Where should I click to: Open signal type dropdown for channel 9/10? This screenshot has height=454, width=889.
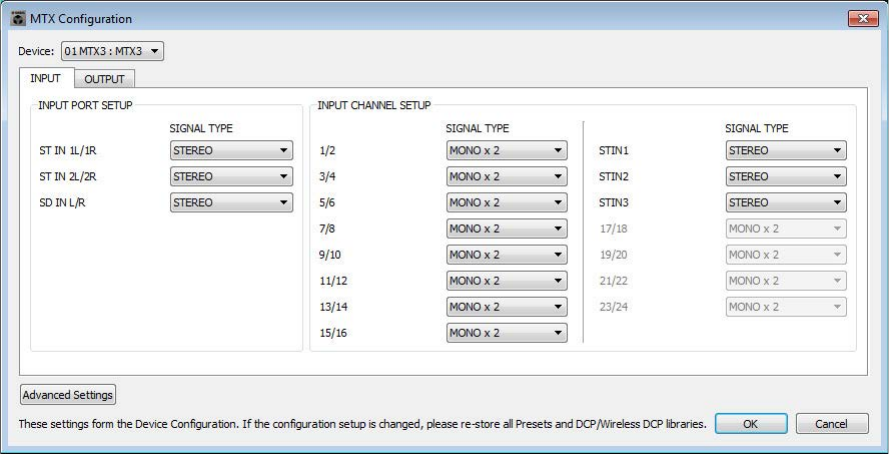507,254
